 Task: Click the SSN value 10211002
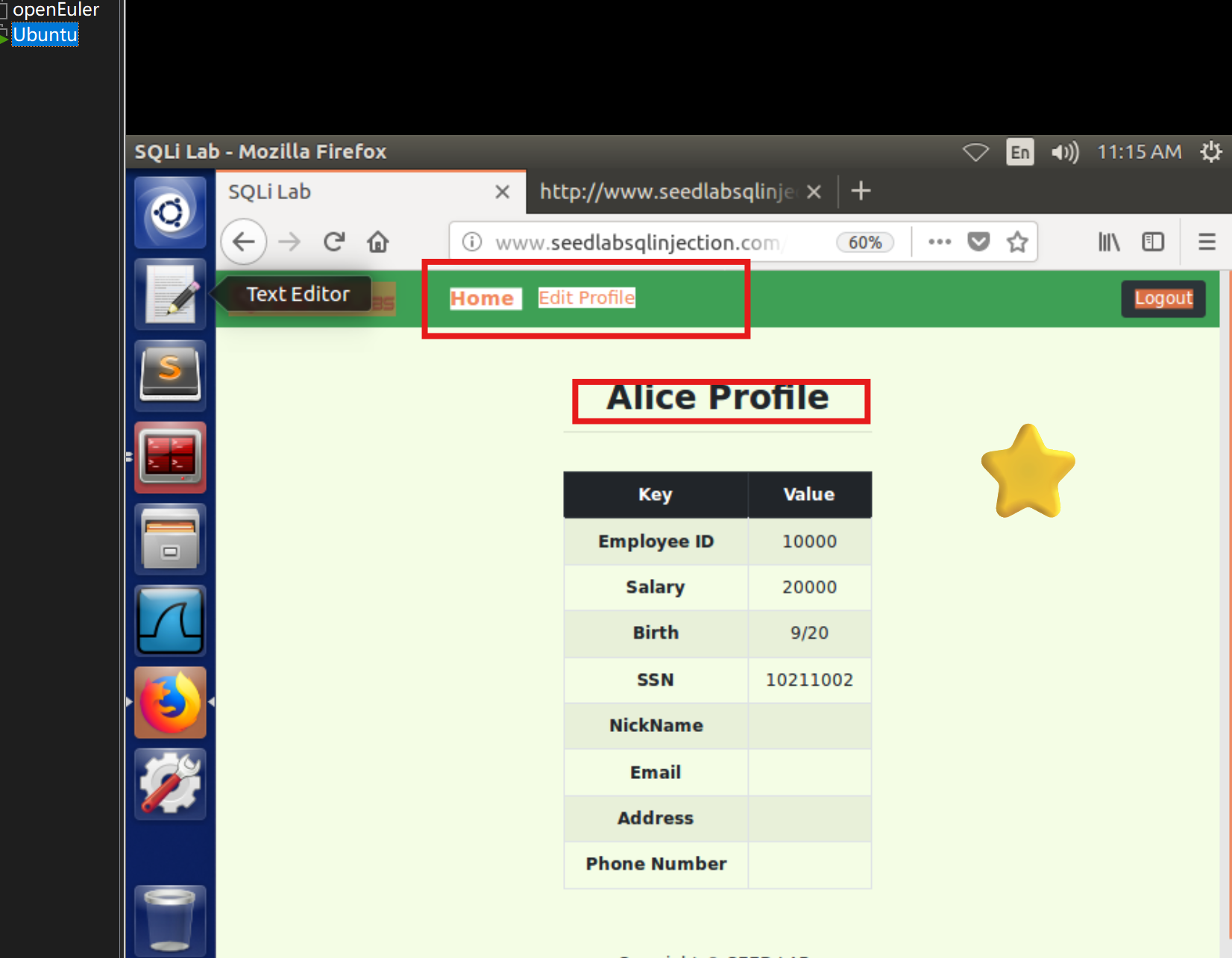pos(809,680)
